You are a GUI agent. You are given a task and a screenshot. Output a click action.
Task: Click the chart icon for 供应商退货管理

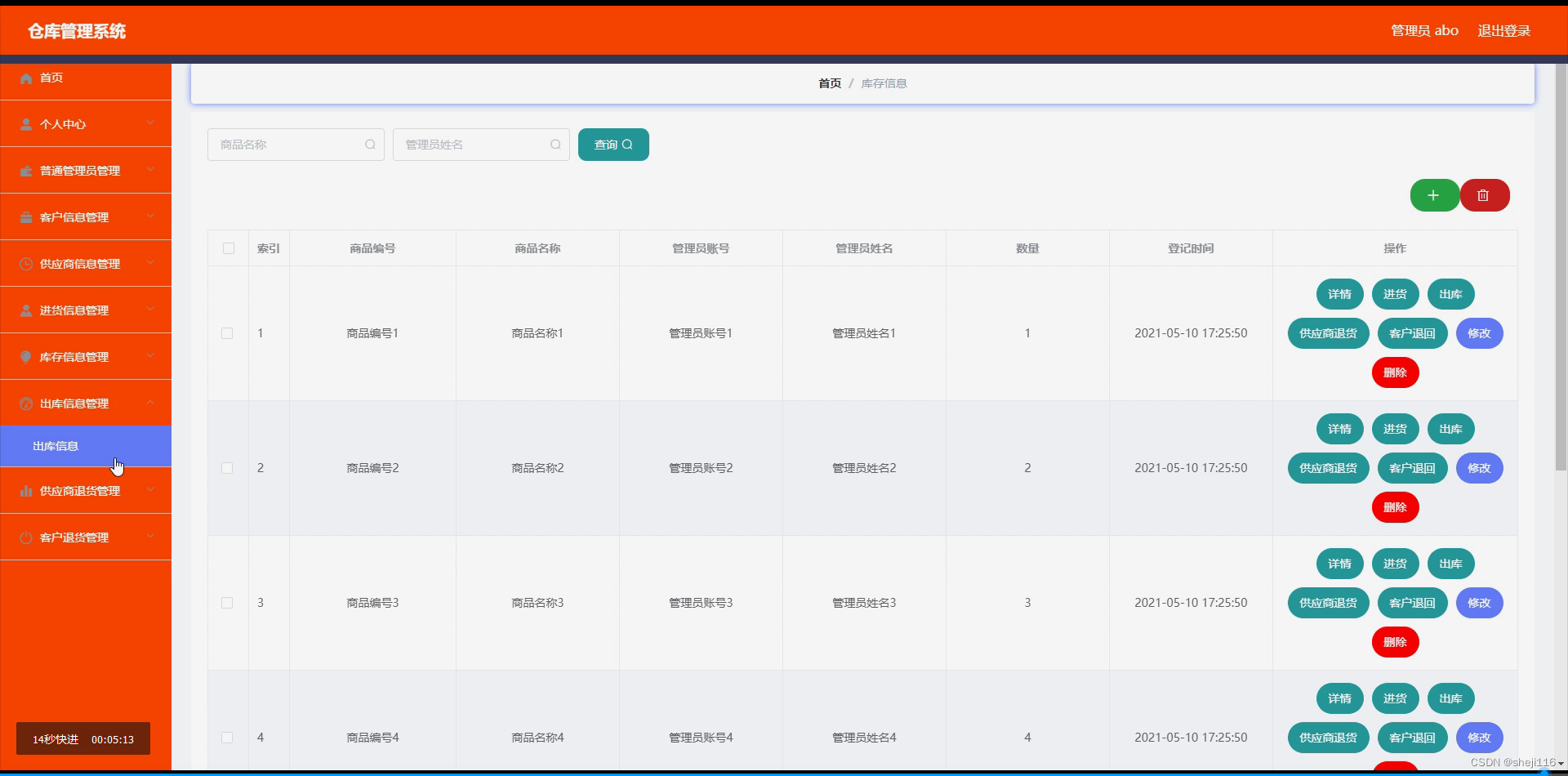click(25, 490)
